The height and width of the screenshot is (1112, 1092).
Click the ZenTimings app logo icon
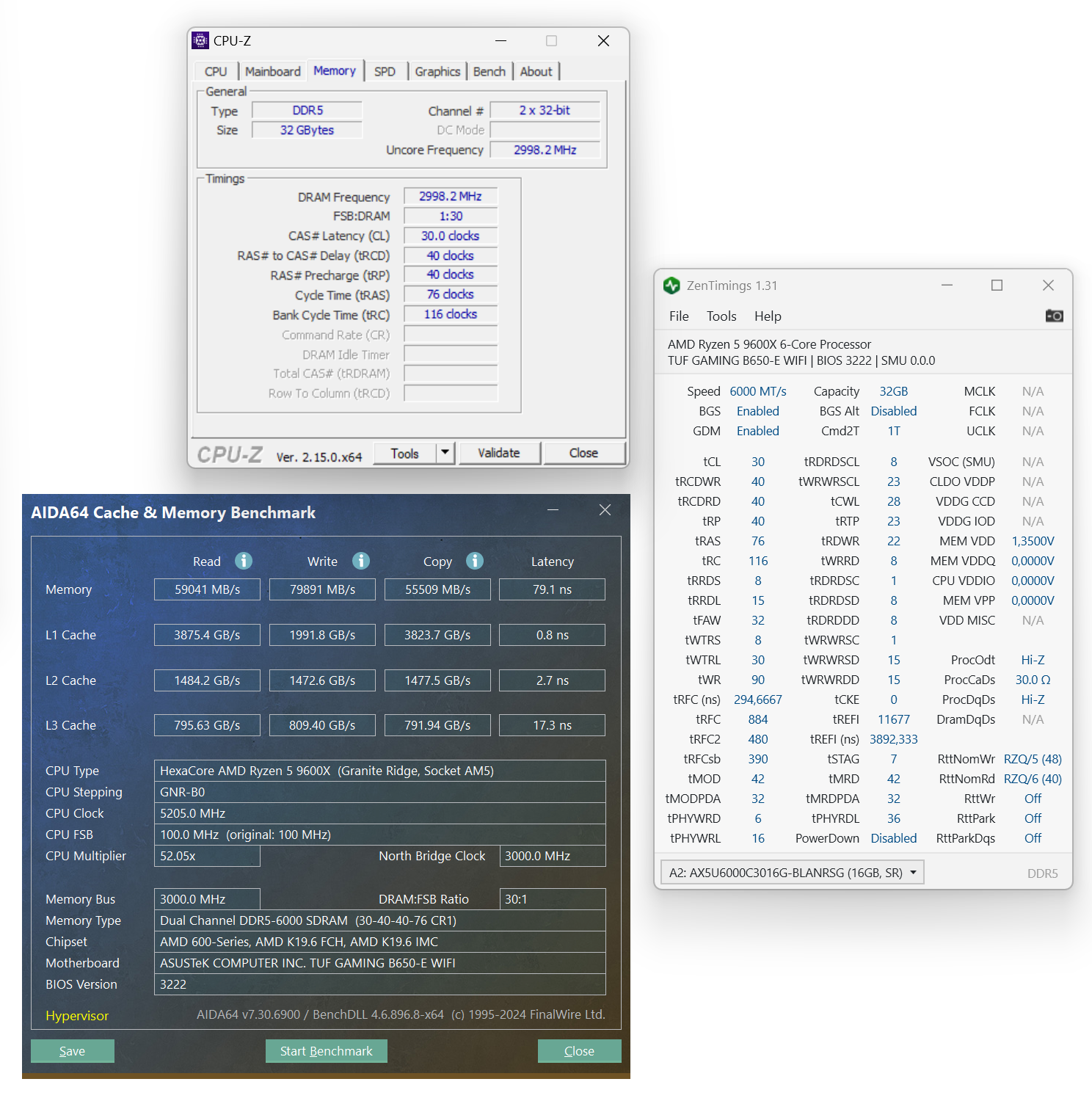[x=671, y=286]
